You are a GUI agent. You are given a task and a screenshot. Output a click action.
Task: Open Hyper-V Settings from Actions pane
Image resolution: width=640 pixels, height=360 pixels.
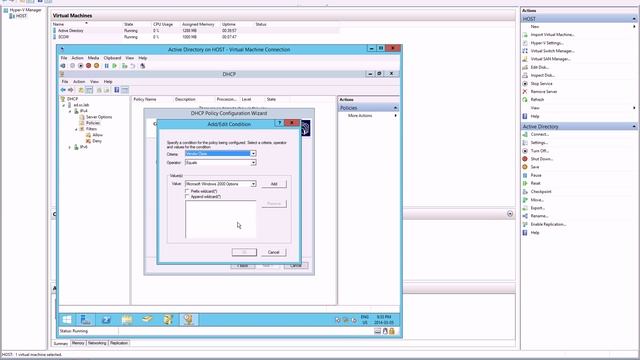click(547, 43)
